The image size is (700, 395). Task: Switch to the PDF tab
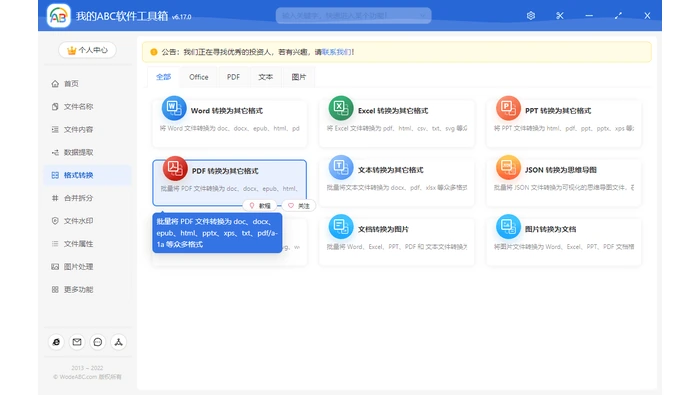(233, 77)
